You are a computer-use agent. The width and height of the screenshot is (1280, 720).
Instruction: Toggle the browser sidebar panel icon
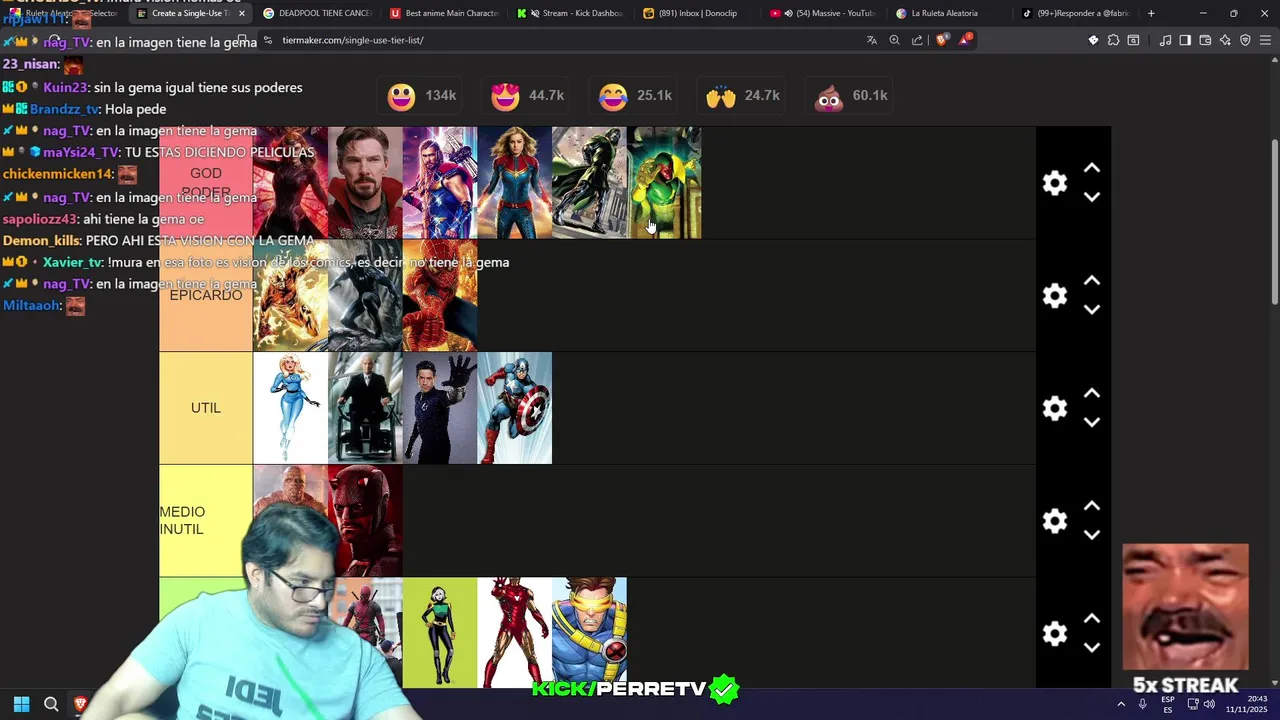1185,40
